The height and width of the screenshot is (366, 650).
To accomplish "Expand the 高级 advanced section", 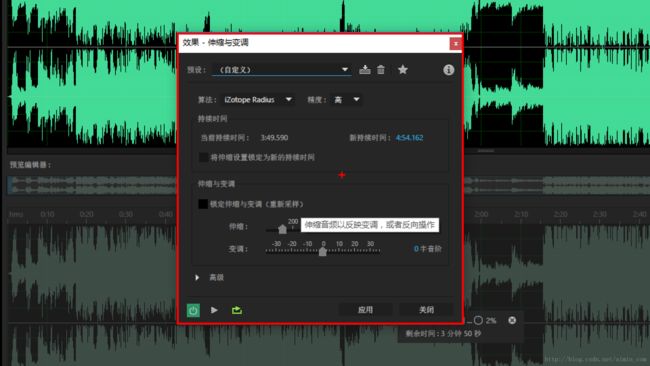I will (x=197, y=277).
